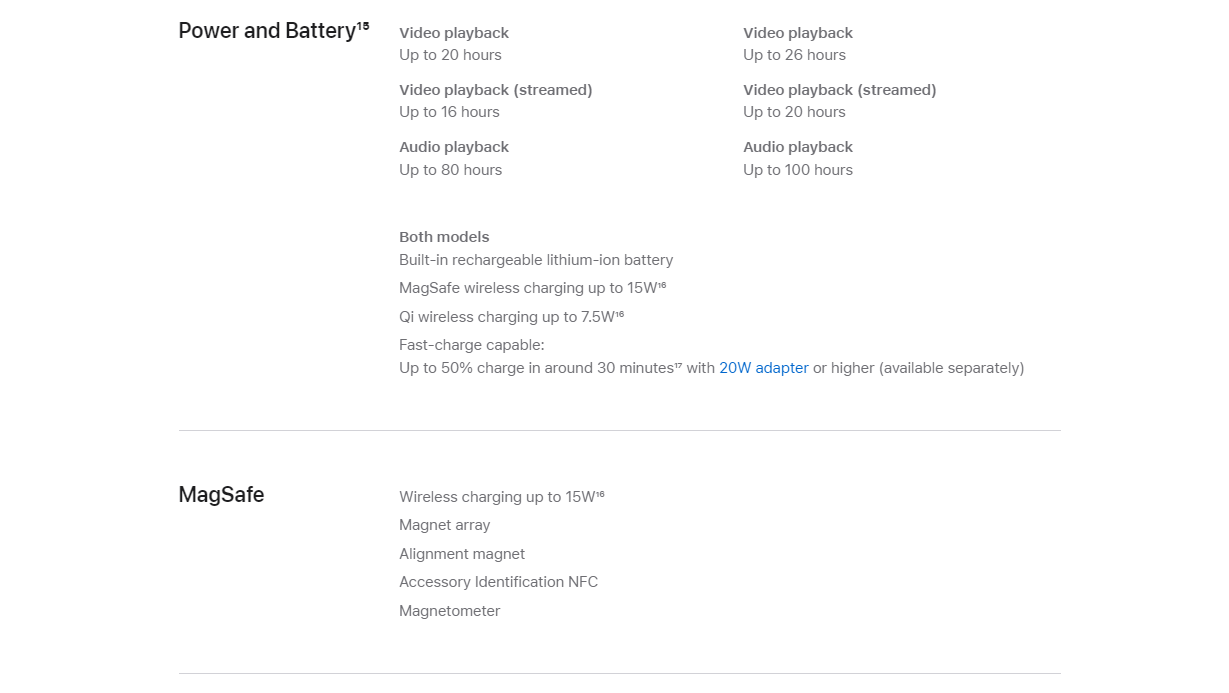Click the Power and Battery heading
This screenshot has width=1229, height=693.
(x=267, y=31)
